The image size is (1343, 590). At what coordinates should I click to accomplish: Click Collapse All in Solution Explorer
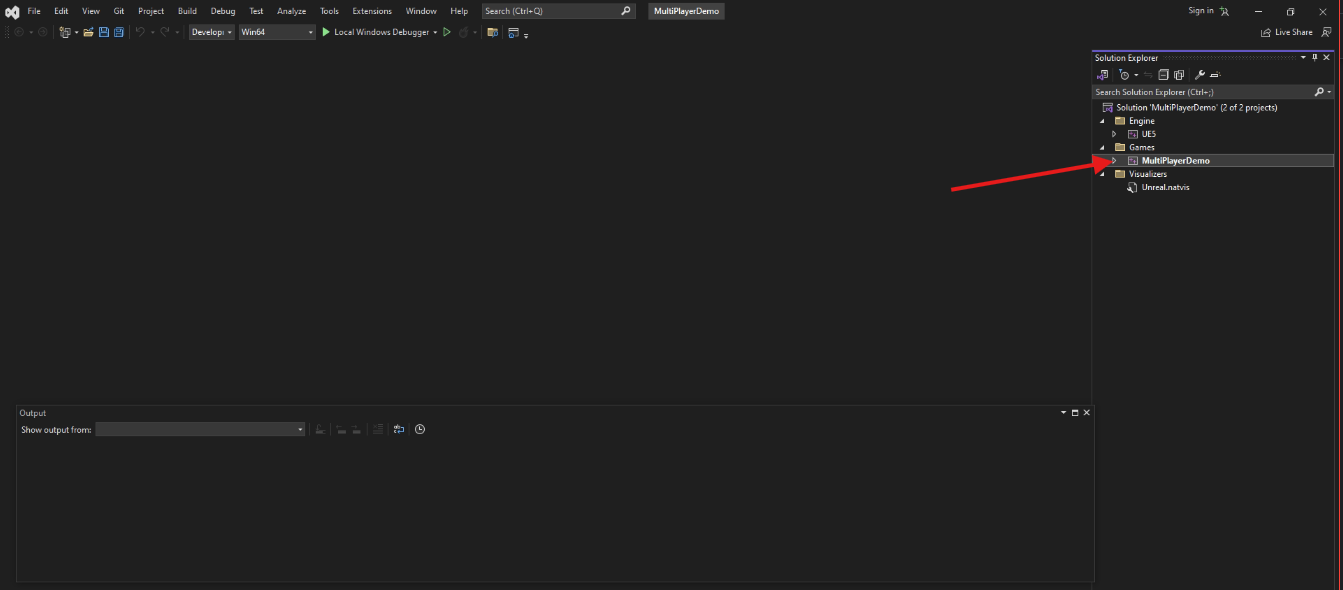[x=1164, y=75]
